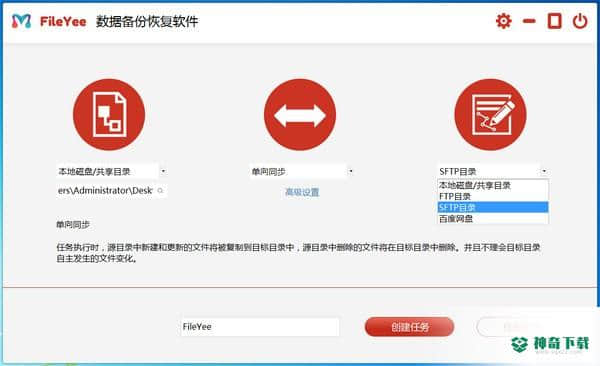Click the source path field ers\Administrator\Desk

click(106, 190)
